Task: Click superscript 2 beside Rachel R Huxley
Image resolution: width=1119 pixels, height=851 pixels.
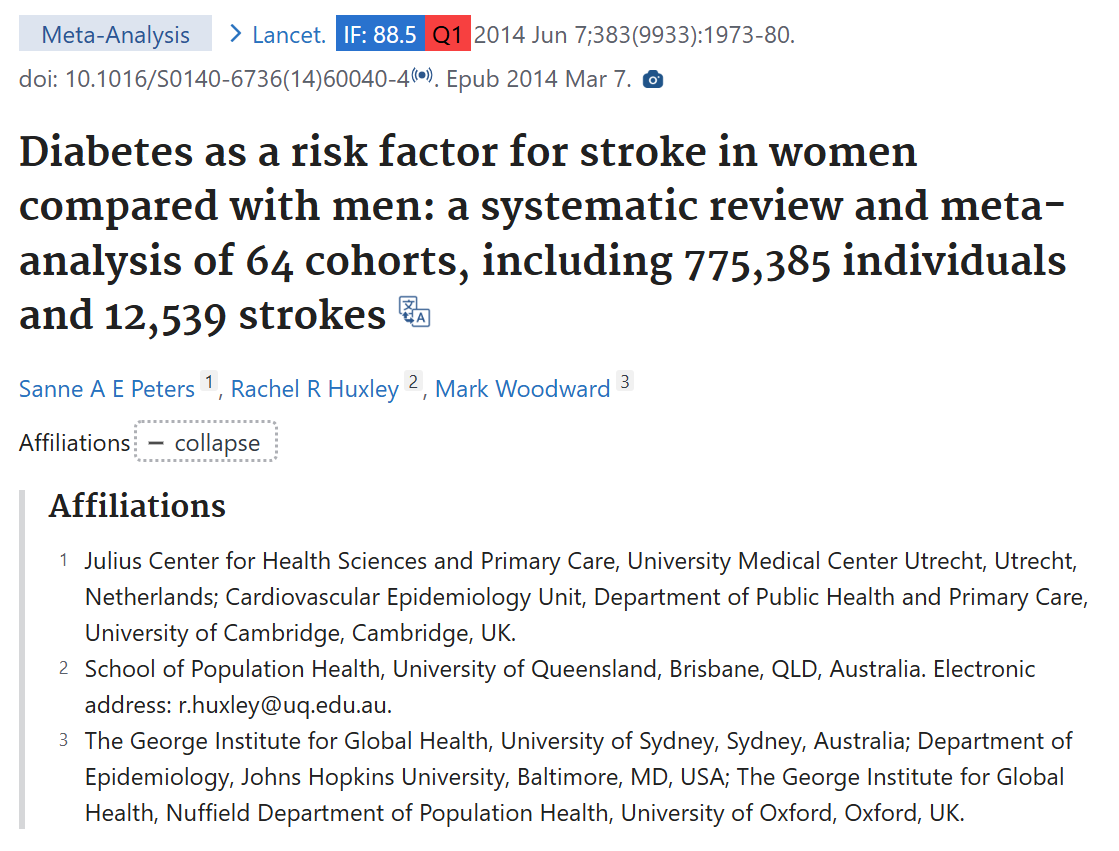Action: (x=414, y=382)
